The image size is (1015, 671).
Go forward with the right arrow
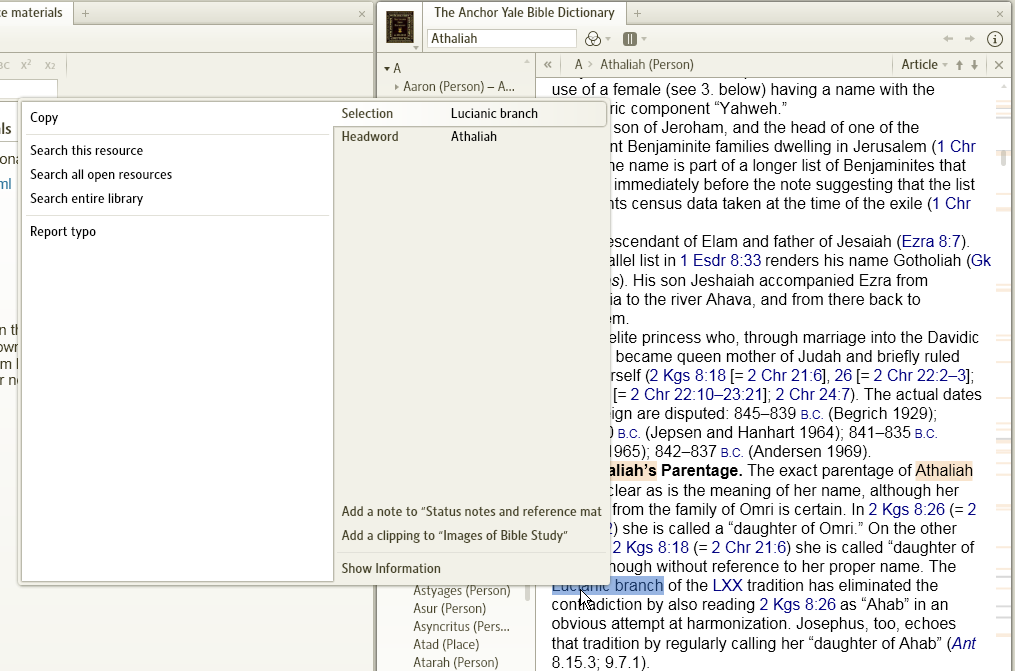click(x=970, y=39)
